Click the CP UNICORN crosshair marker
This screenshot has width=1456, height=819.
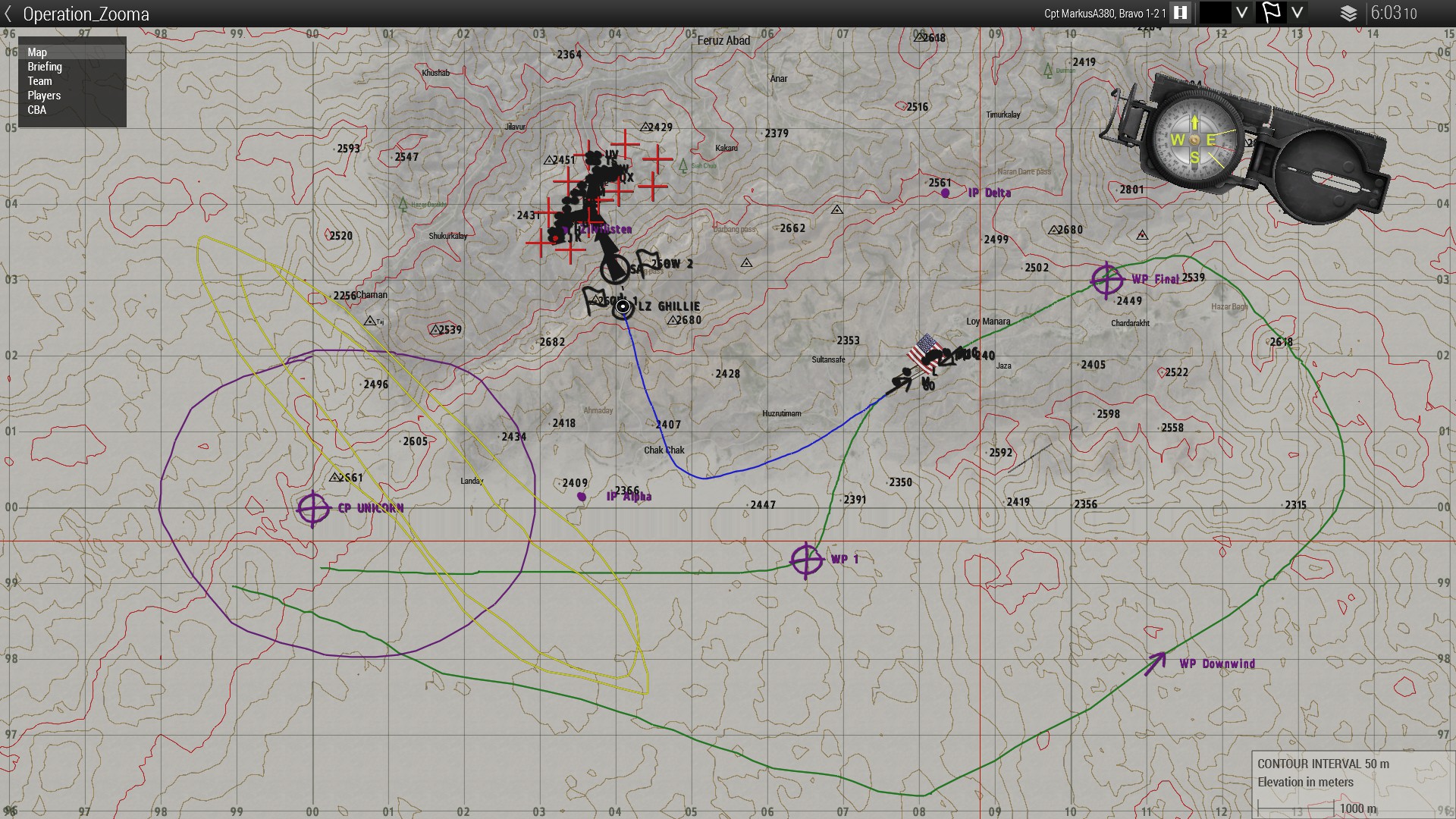(x=313, y=508)
